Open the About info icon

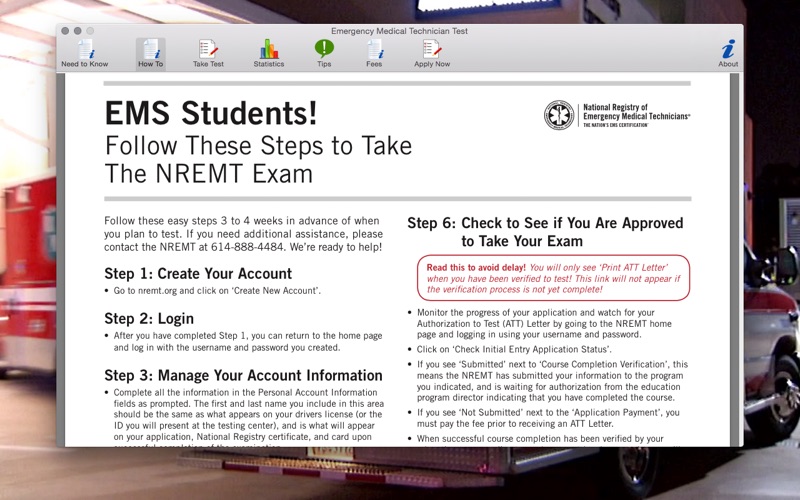(728, 54)
